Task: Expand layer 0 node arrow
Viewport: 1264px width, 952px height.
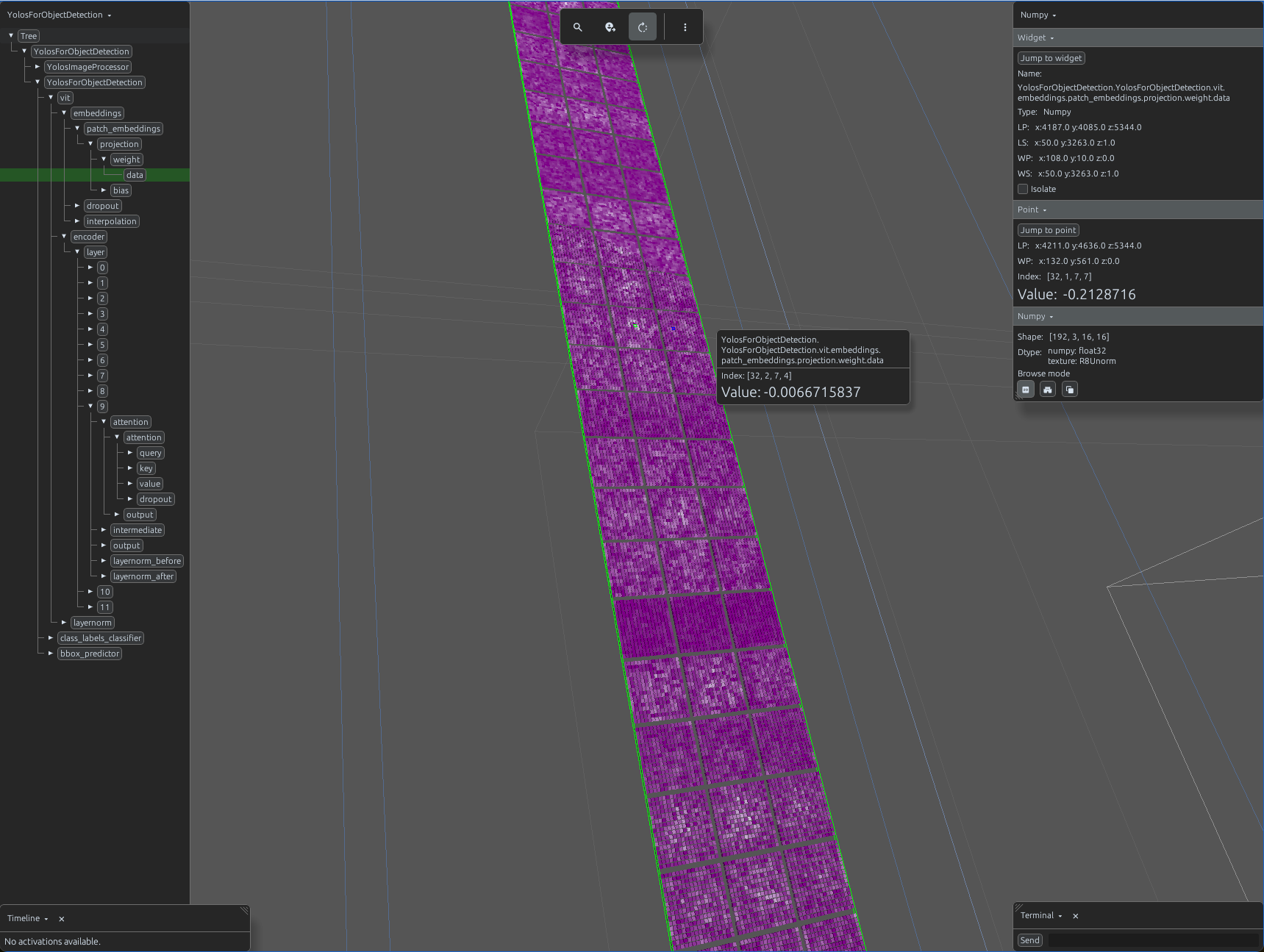Action: (90, 267)
